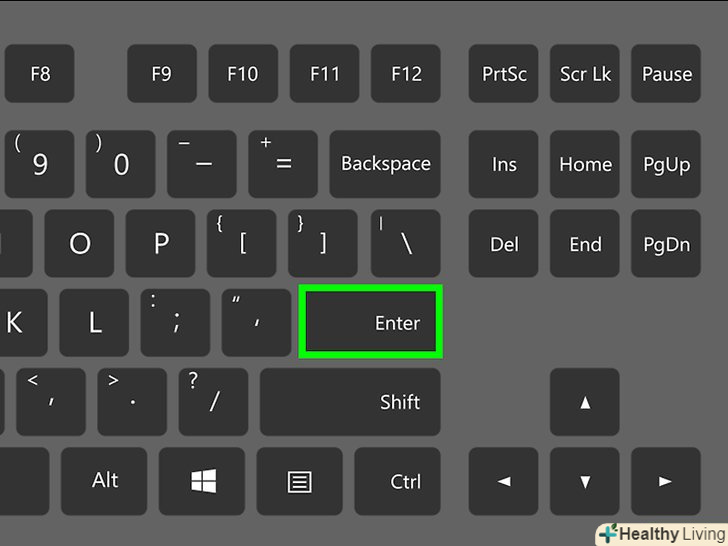Click the left arrow key
Image resolution: width=728 pixels, height=546 pixels.
(504, 481)
